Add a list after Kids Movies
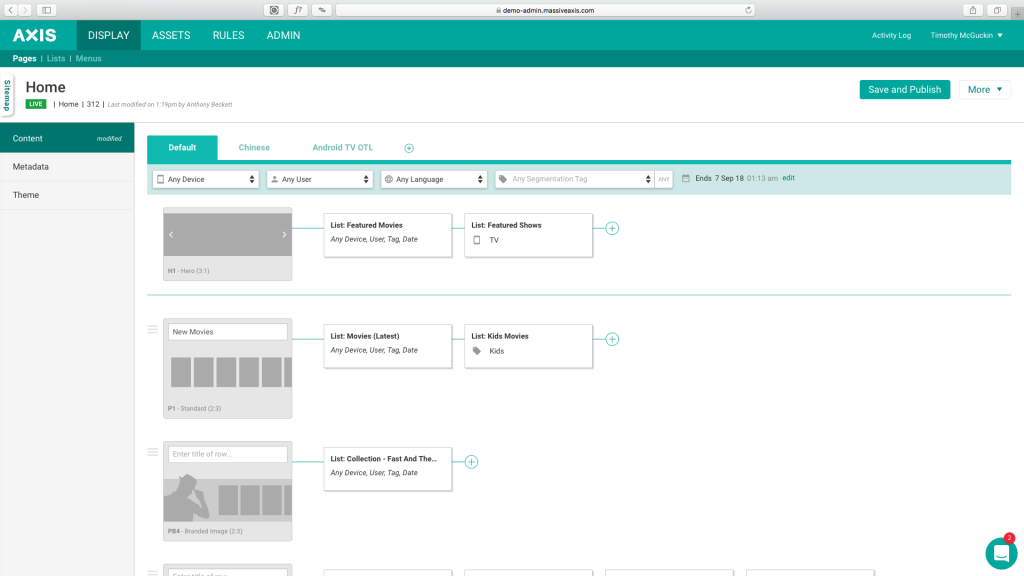The image size is (1024, 576). click(x=612, y=339)
